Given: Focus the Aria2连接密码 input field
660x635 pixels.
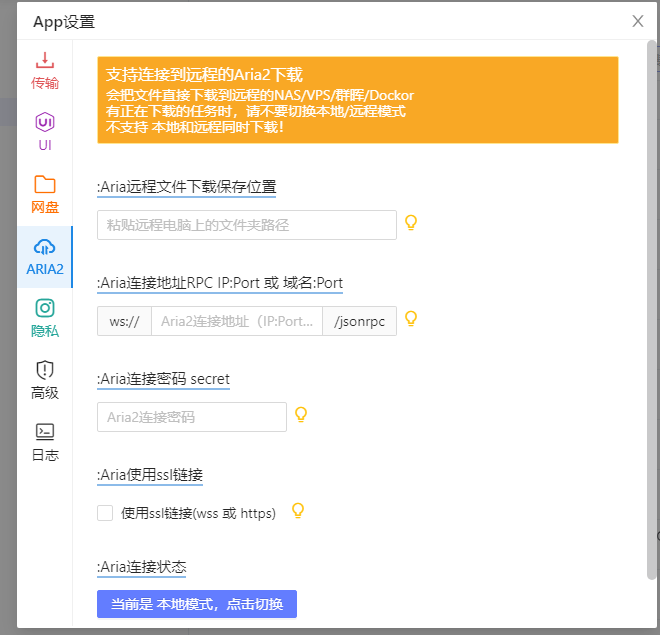Looking at the screenshot, I should coord(192,417).
